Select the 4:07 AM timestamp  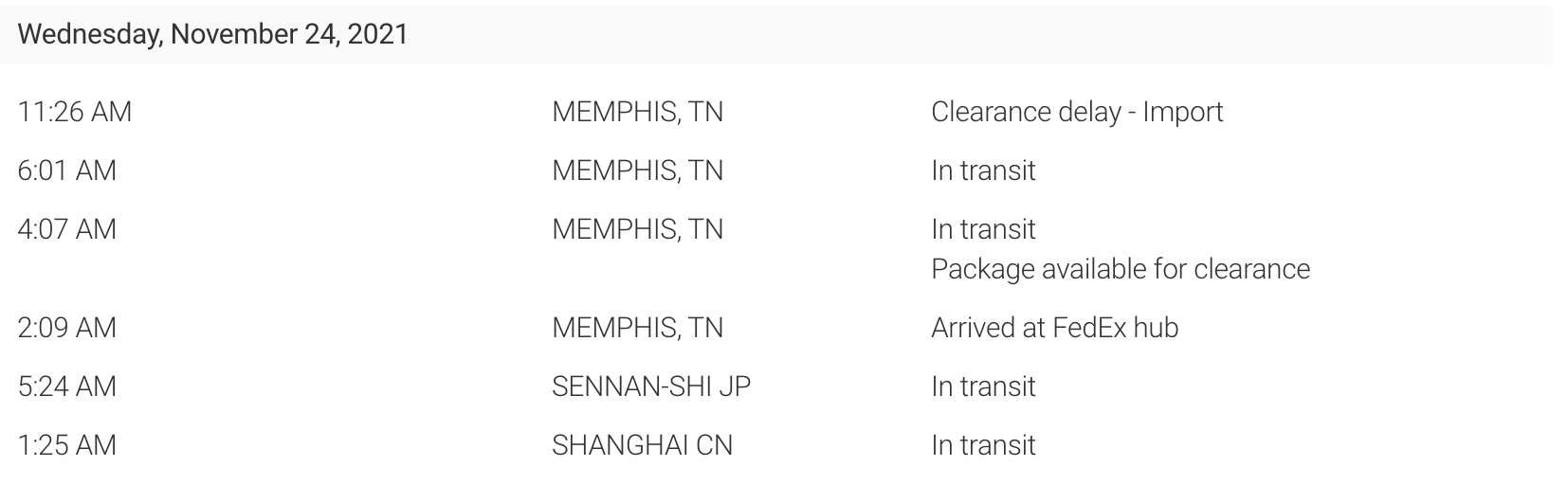coord(66,229)
